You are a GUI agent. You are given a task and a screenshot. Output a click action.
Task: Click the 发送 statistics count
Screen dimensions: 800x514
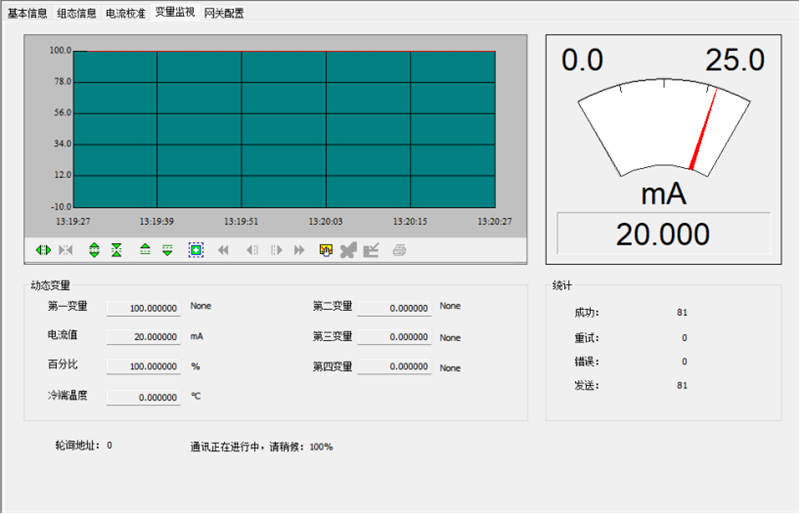pos(682,385)
